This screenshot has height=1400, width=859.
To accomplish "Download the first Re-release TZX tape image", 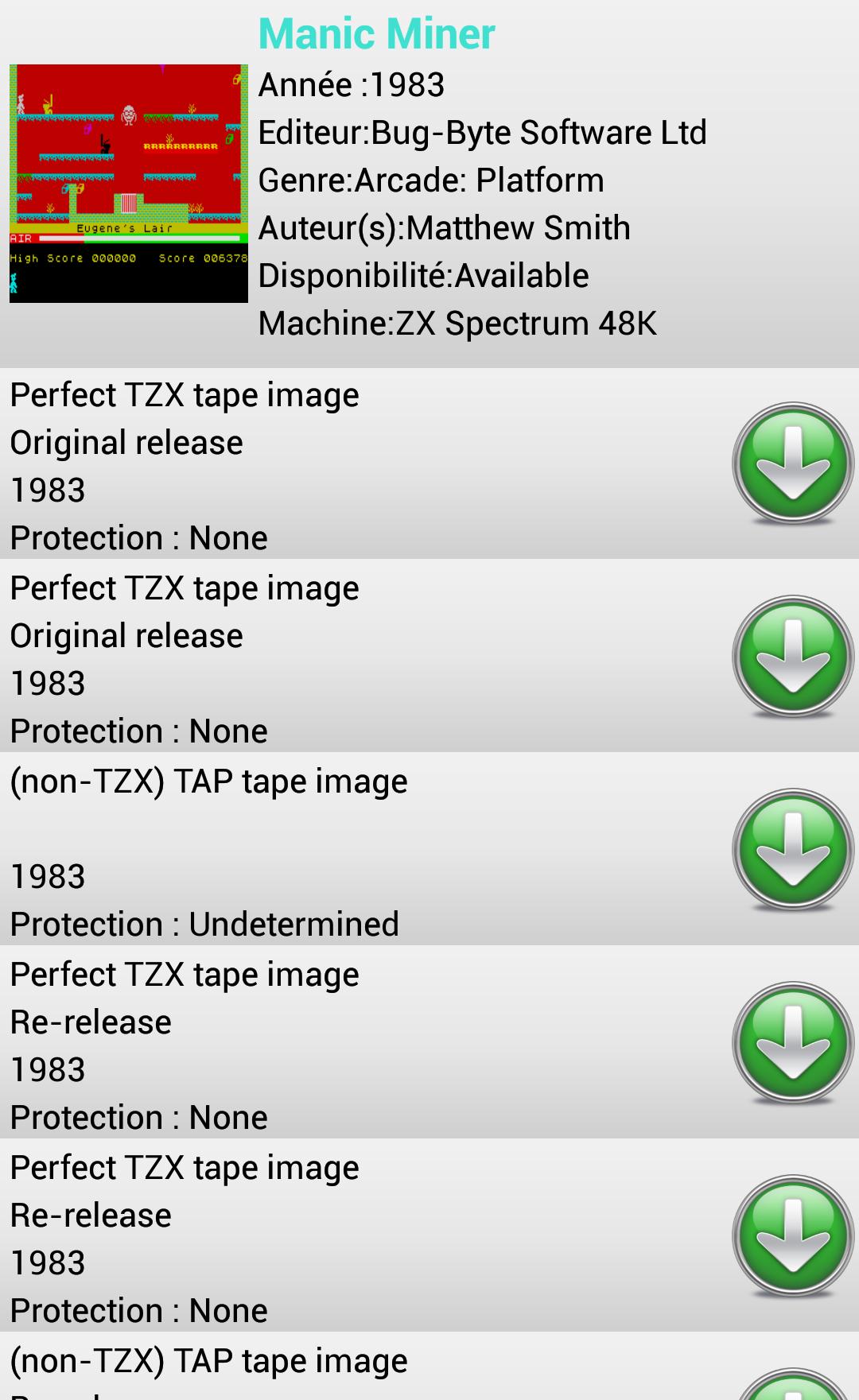I will 792,1043.
